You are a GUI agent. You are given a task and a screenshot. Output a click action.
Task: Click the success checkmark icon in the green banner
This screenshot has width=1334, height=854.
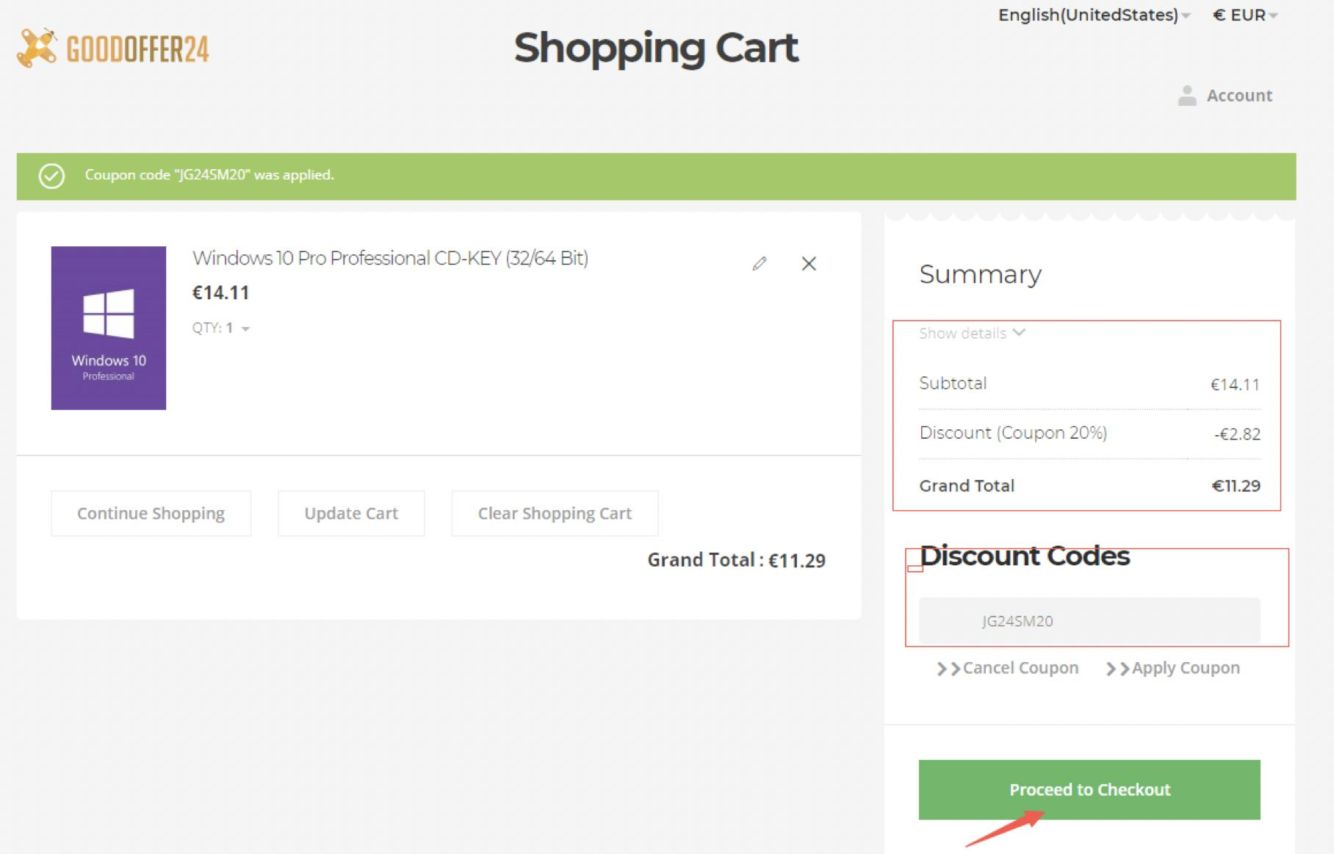tap(51, 176)
